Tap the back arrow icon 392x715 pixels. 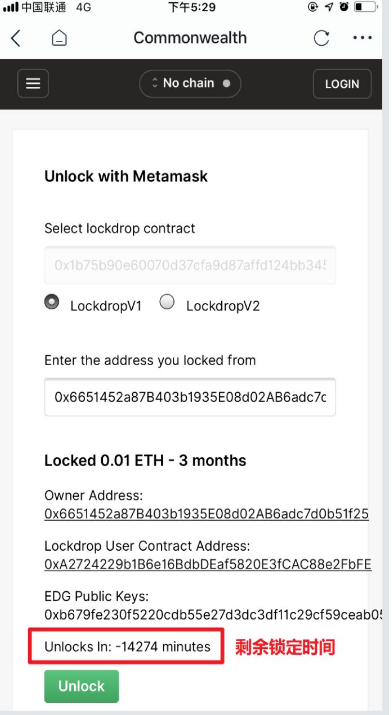[15, 39]
